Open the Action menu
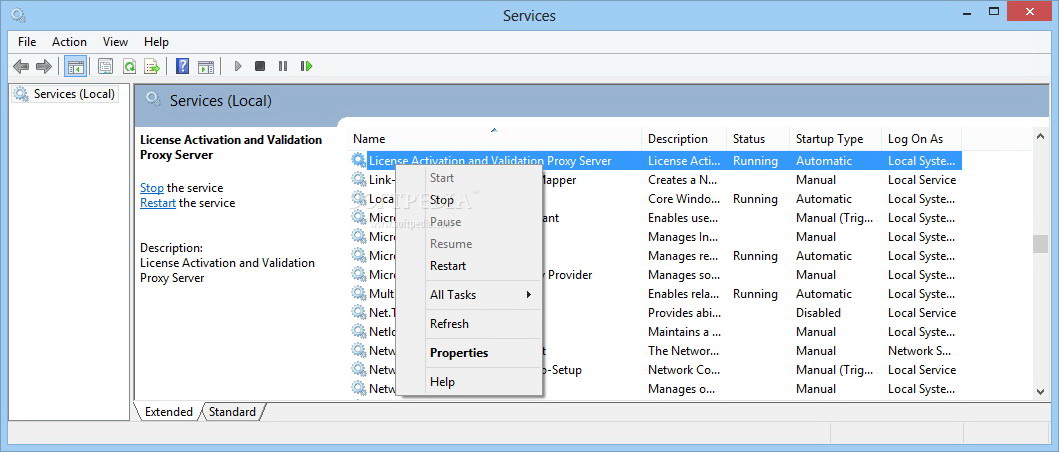The image size is (1059, 452). click(x=69, y=42)
